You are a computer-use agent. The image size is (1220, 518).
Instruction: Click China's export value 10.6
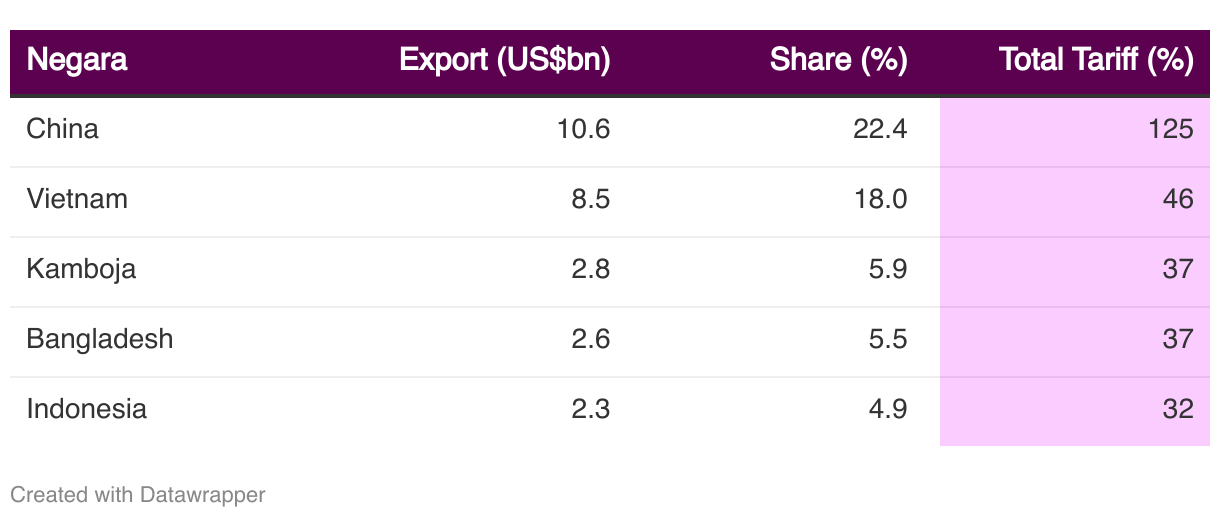[x=585, y=129]
